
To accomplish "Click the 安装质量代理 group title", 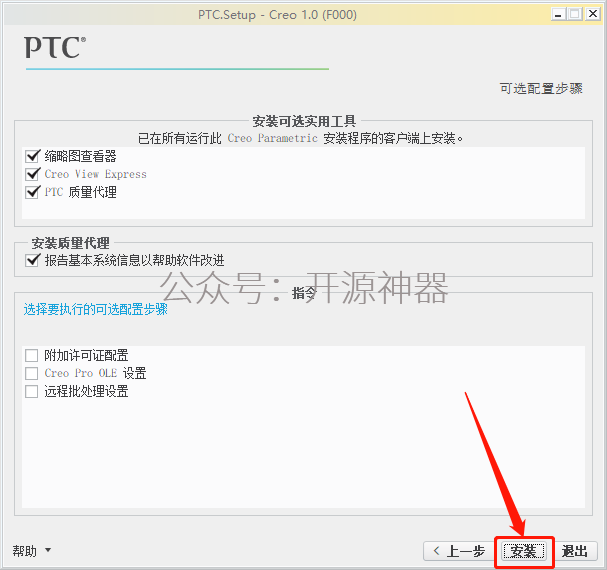I will pos(70,243).
